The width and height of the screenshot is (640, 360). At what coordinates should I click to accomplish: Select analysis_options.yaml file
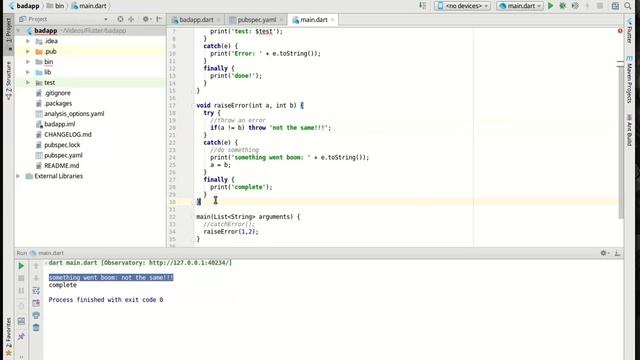click(x=74, y=113)
